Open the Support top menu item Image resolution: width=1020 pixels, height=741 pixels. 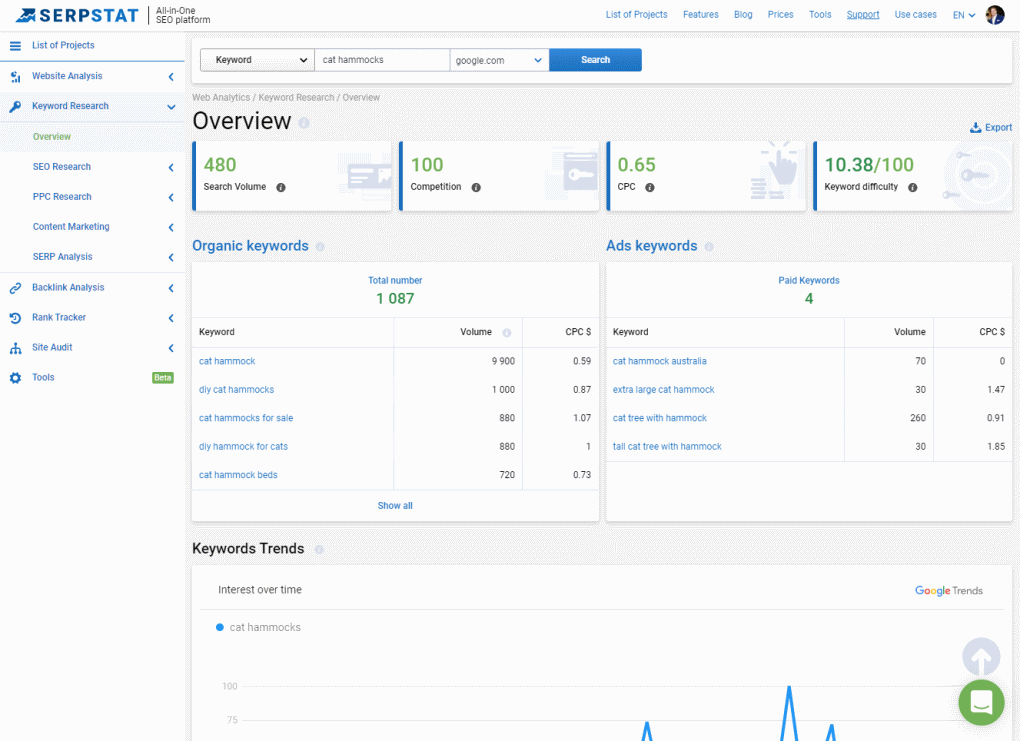(863, 14)
